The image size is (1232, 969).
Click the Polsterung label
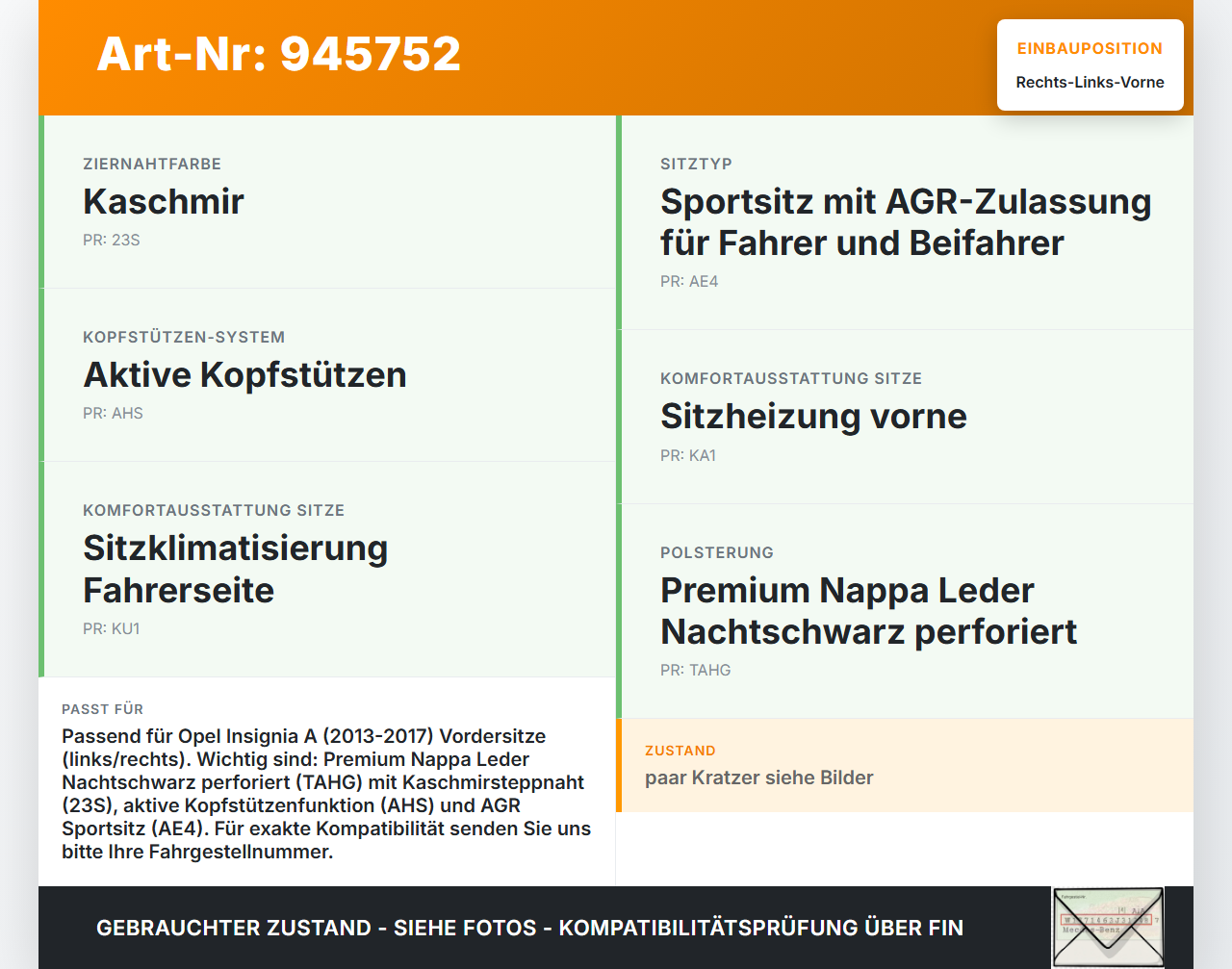(717, 552)
